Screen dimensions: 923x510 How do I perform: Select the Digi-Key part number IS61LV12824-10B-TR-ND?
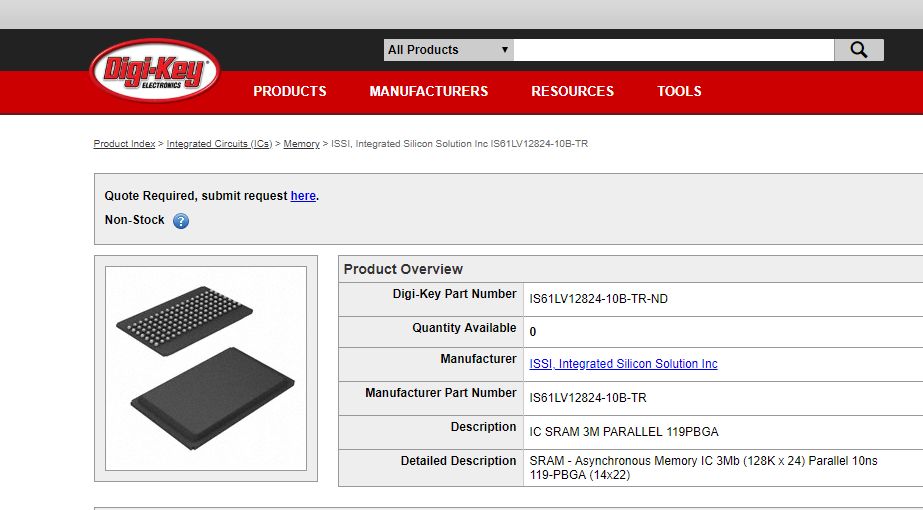click(x=599, y=299)
